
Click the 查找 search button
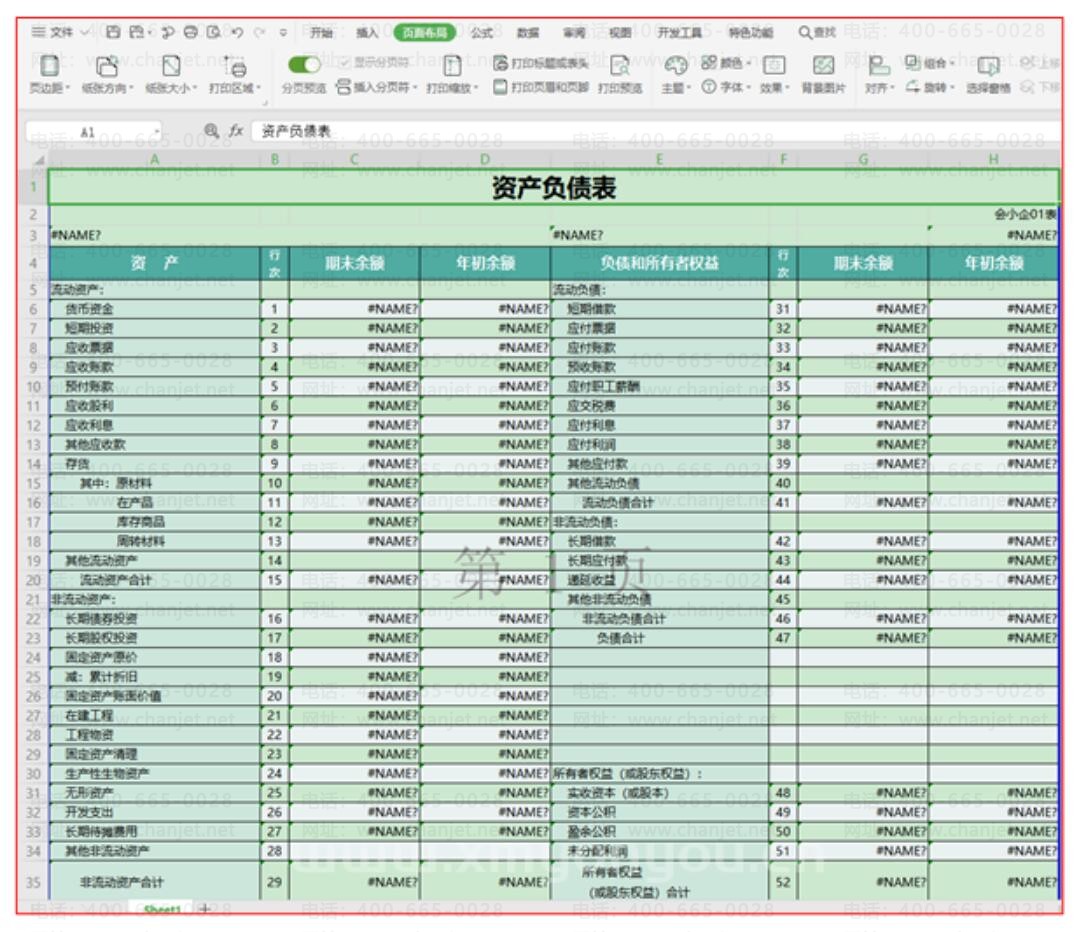(x=818, y=32)
